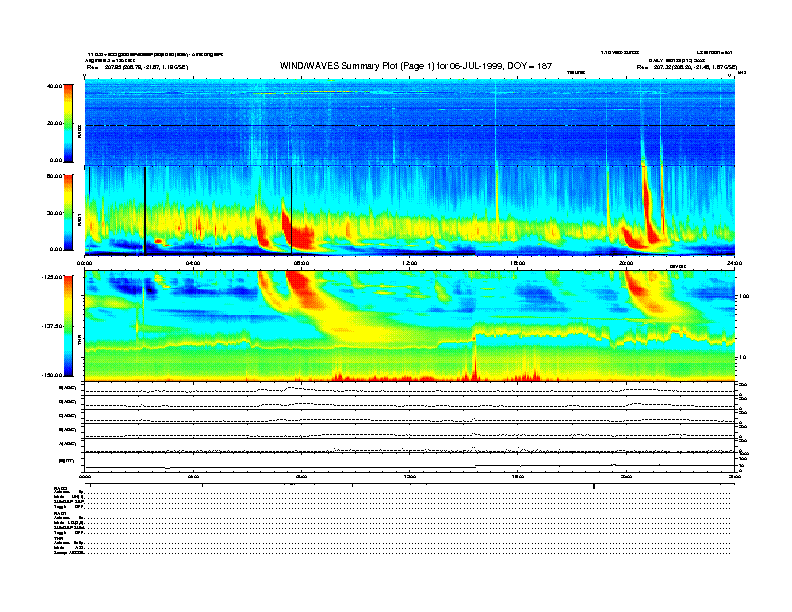Image resolution: width=792 pixels, height=612 pixels.
Task: Click the 24:00 time label under RAD1 spectrogram
Action: click(x=734, y=263)
